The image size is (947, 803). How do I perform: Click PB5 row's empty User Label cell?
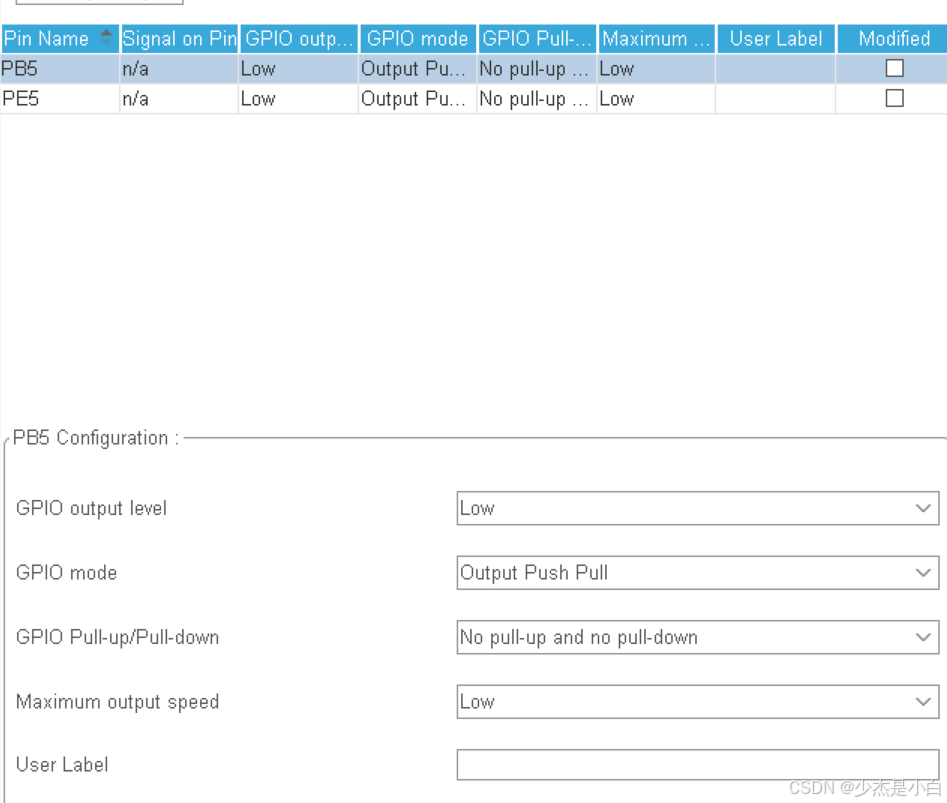[x=776, y=69]
